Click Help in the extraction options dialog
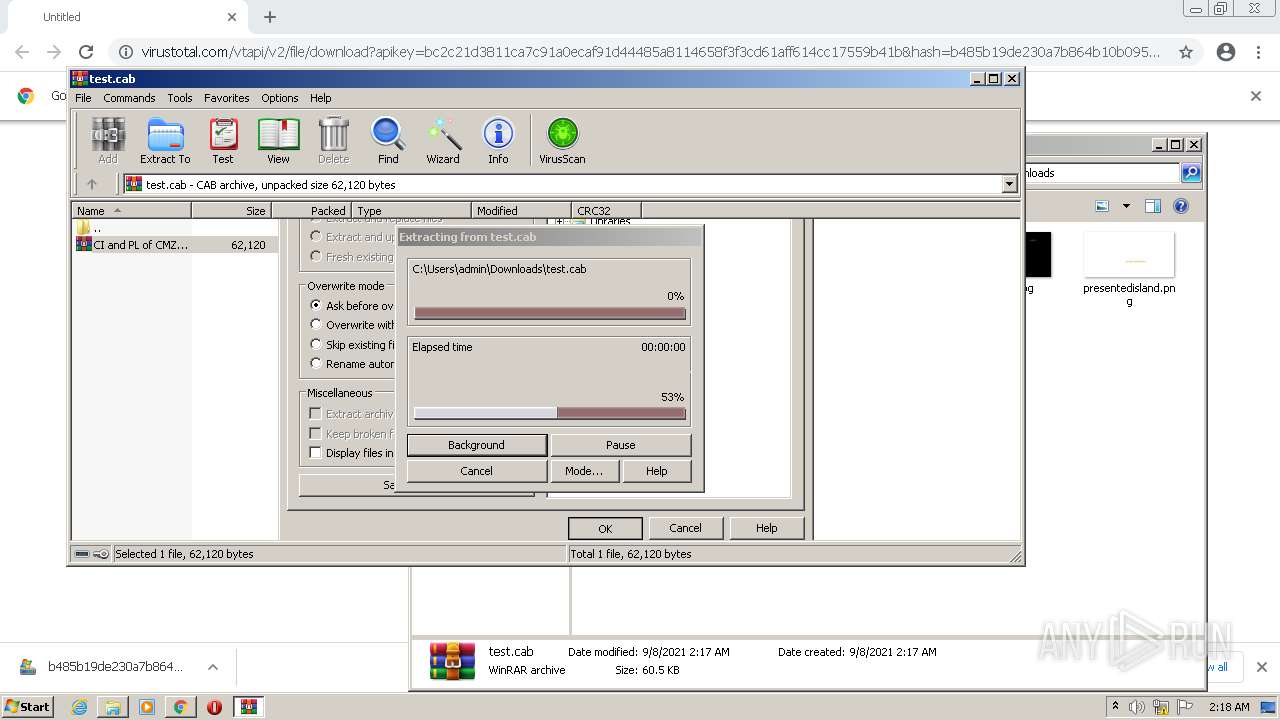 pos(766,528)
